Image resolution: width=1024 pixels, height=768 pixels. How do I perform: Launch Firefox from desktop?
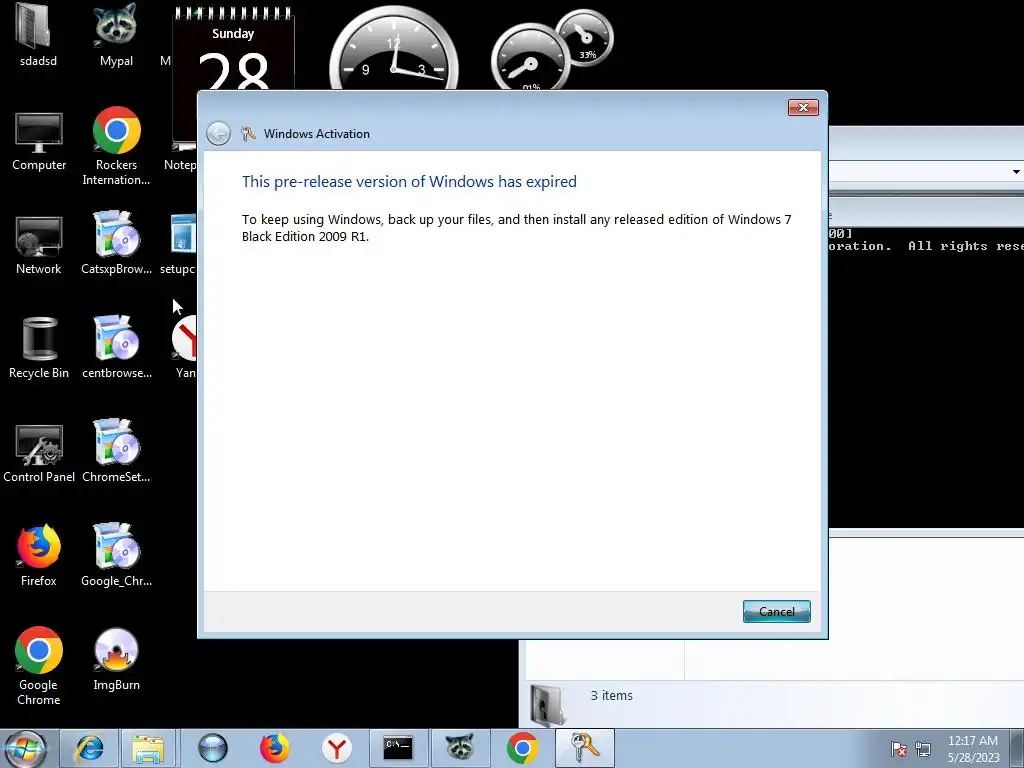click(x=39, y=555)
